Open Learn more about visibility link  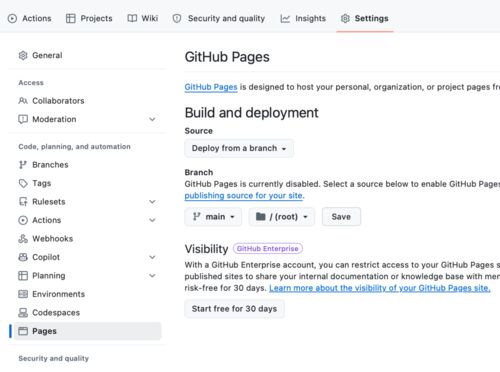click(380, 288)
